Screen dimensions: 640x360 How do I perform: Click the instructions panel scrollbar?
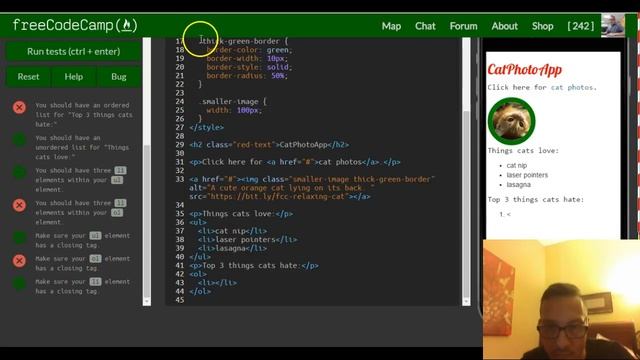[x=147, y=221]
